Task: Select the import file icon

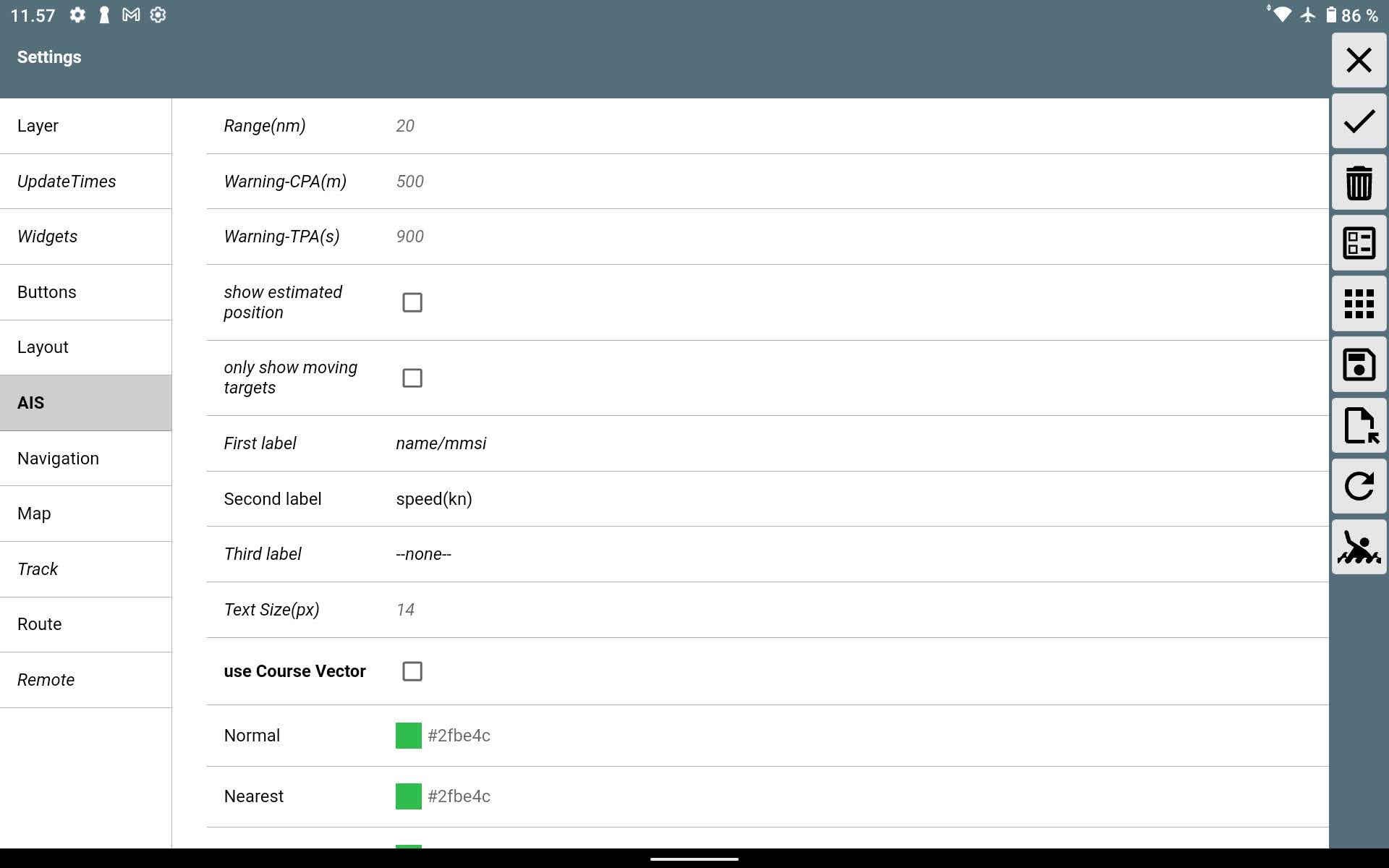Action: tap(1359, 425)
